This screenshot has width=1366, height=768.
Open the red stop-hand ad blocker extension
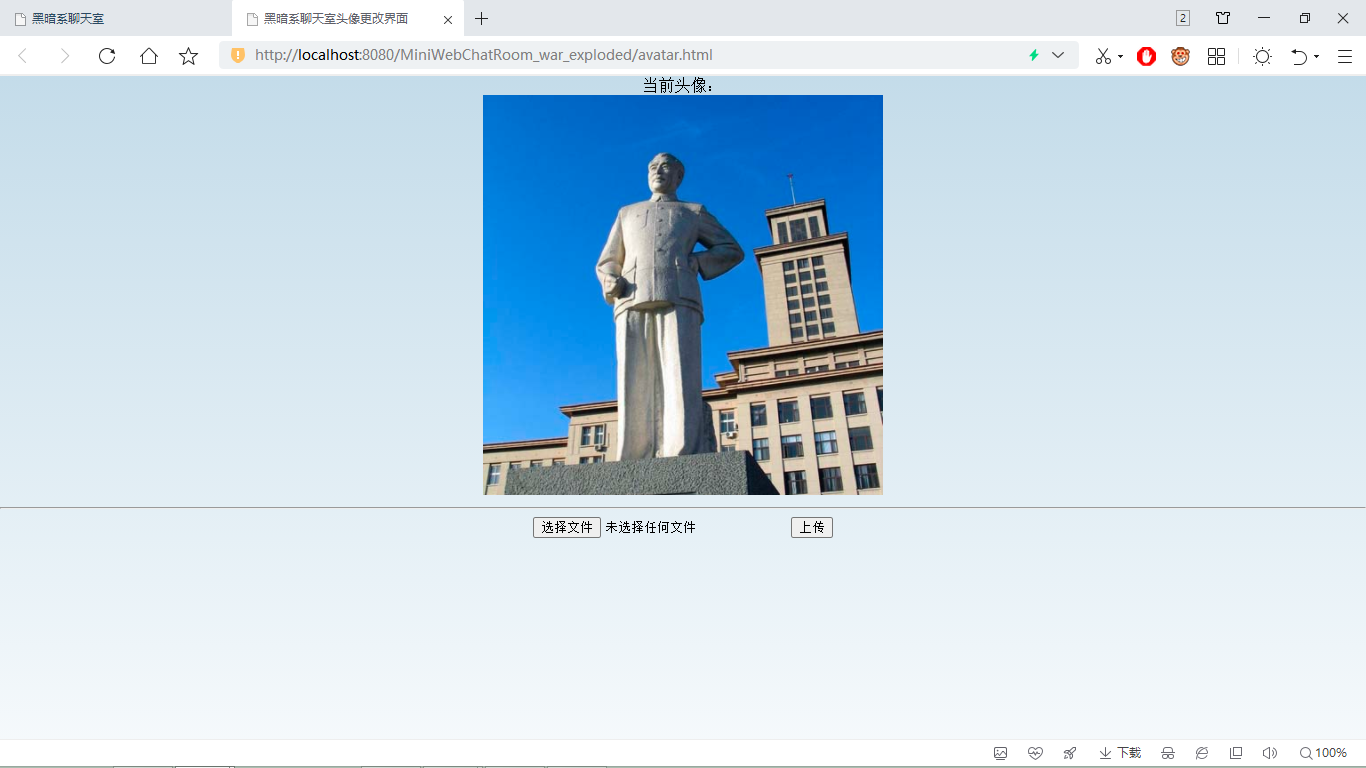click(1146, 56)
